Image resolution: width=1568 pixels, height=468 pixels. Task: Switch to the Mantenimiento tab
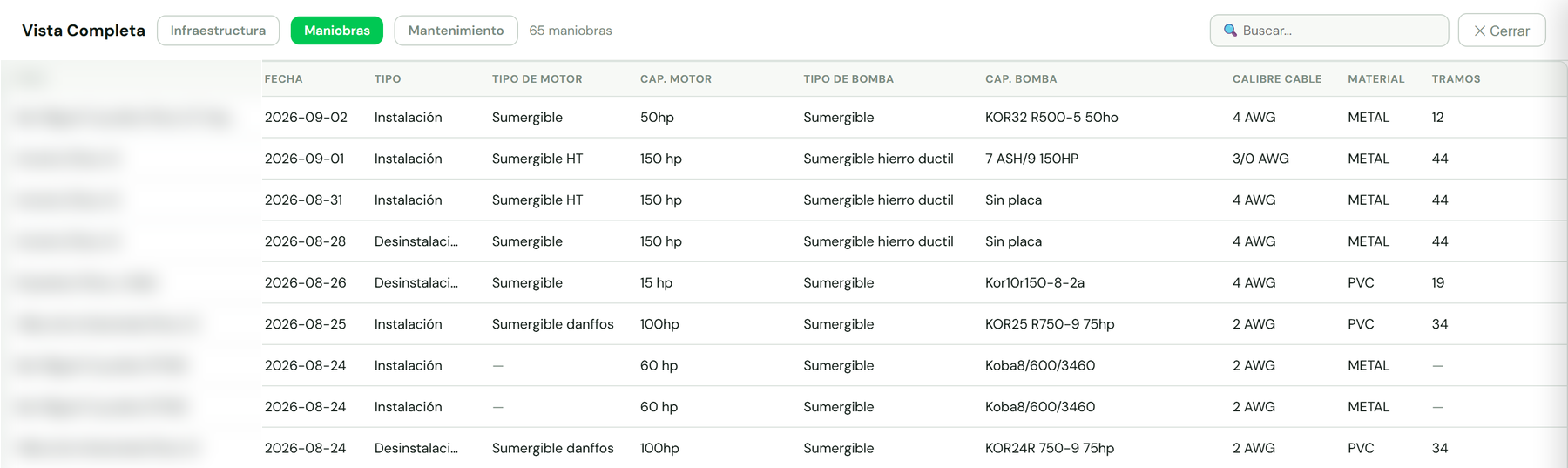(456, 31)
